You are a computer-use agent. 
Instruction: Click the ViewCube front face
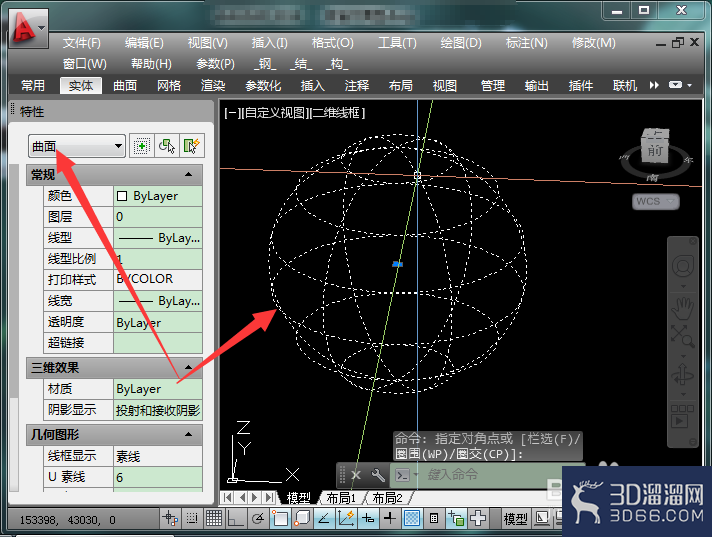655,151
